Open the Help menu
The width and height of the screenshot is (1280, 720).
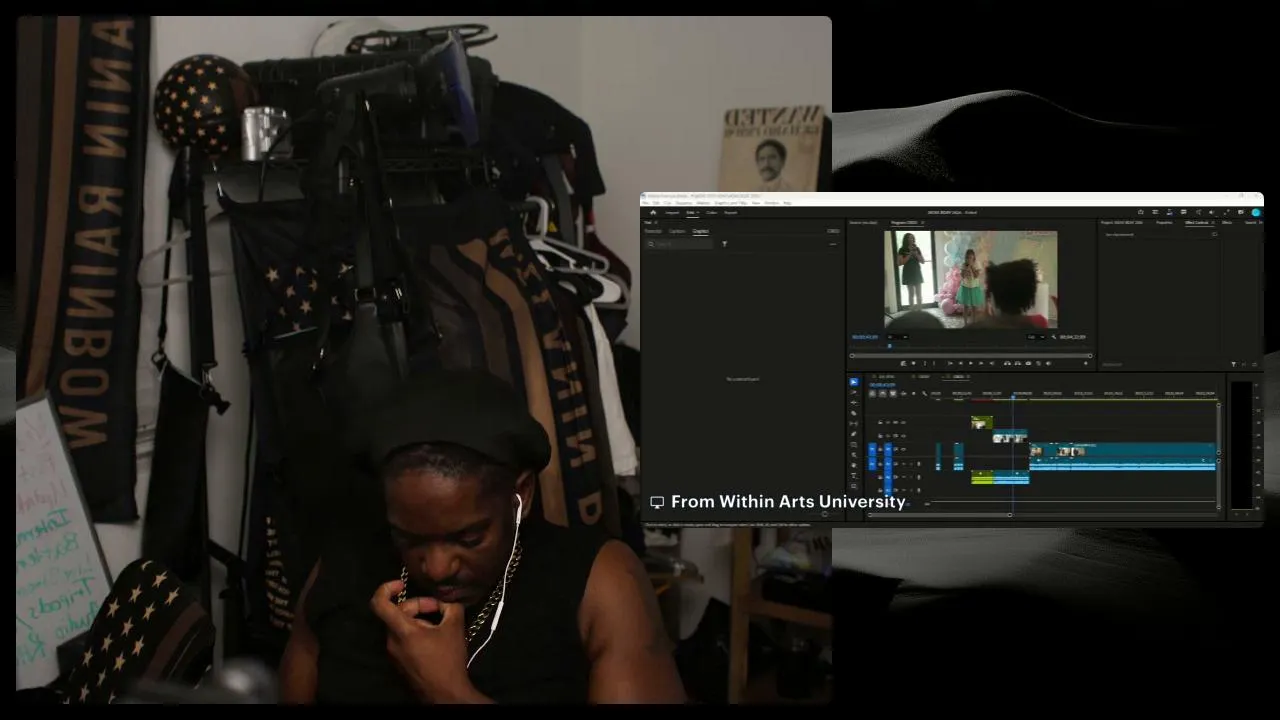(787, 203)
